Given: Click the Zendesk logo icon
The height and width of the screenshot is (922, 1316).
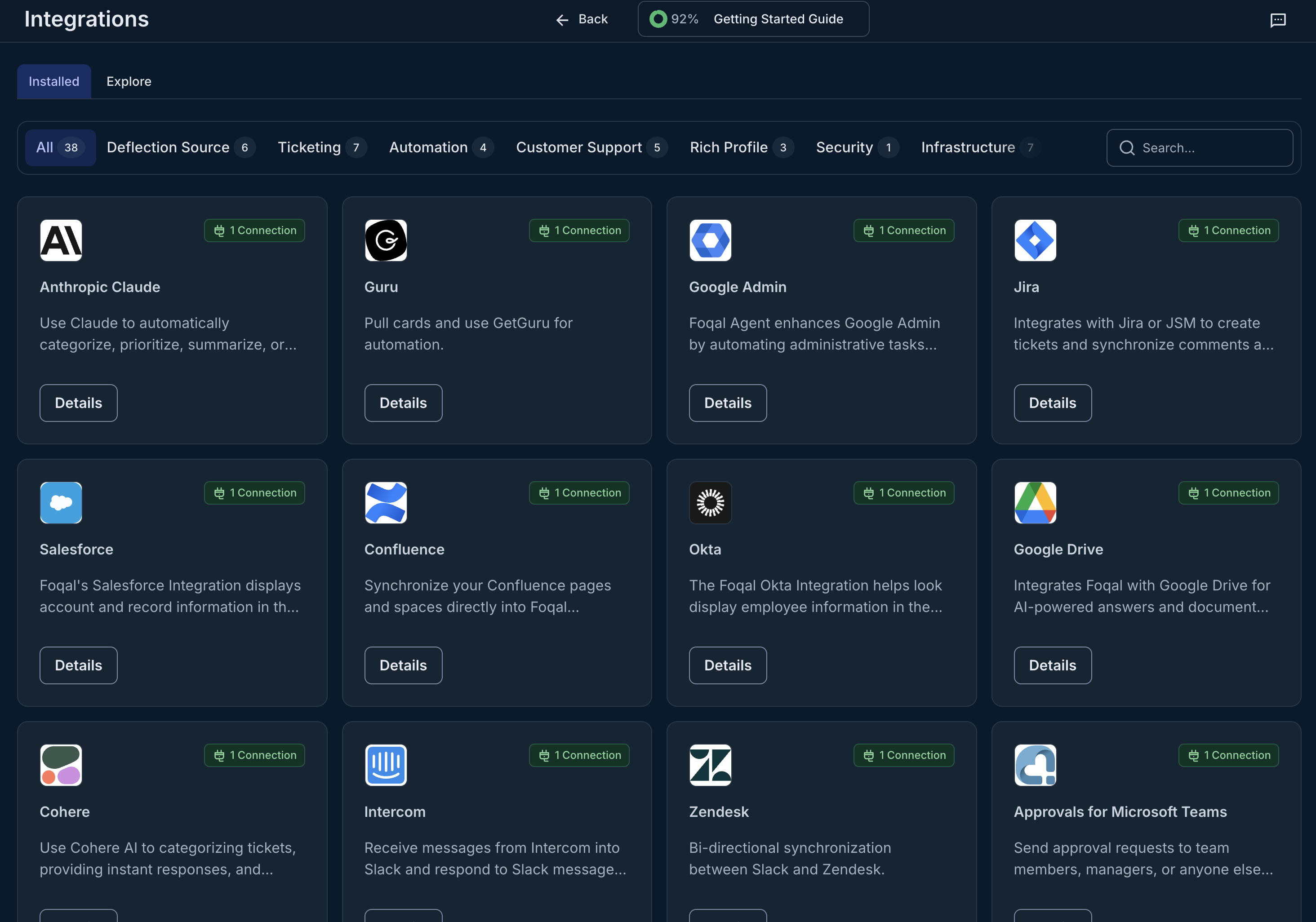Looking at the screenshot, I should (x=710, y=765).
